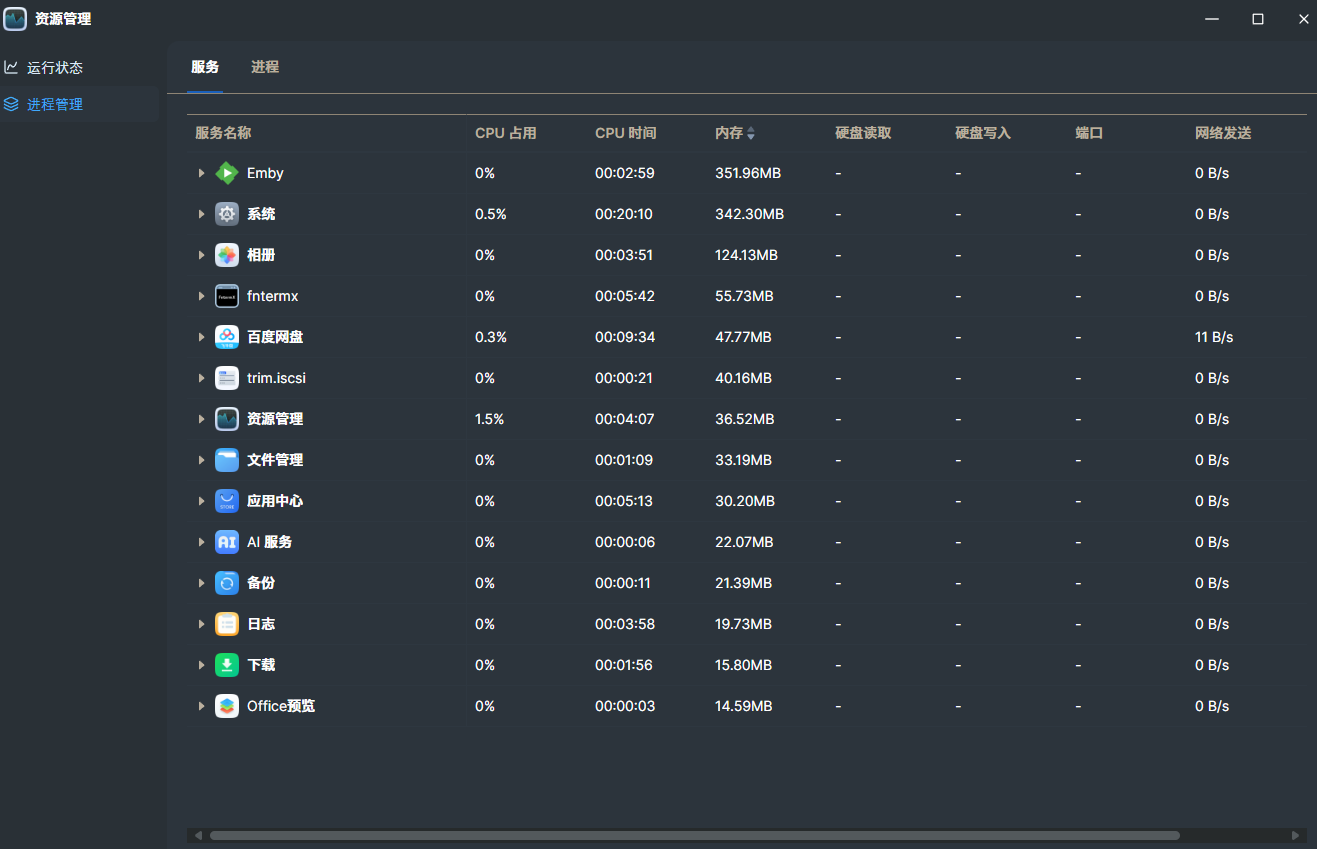Sort by the 服务名称 column header
Viewport: 1317px width, 849px height.
tap(223, 133)
